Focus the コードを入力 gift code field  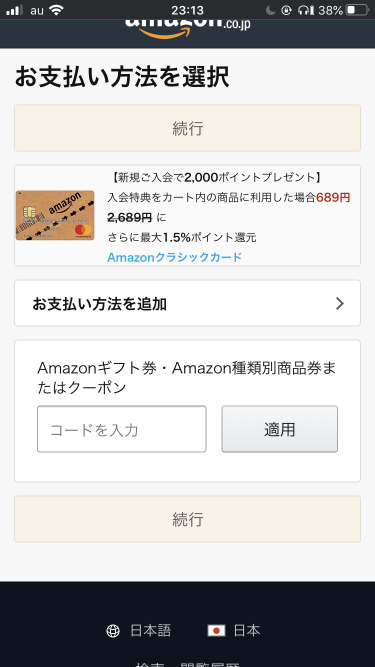click(x=122, y=429)
